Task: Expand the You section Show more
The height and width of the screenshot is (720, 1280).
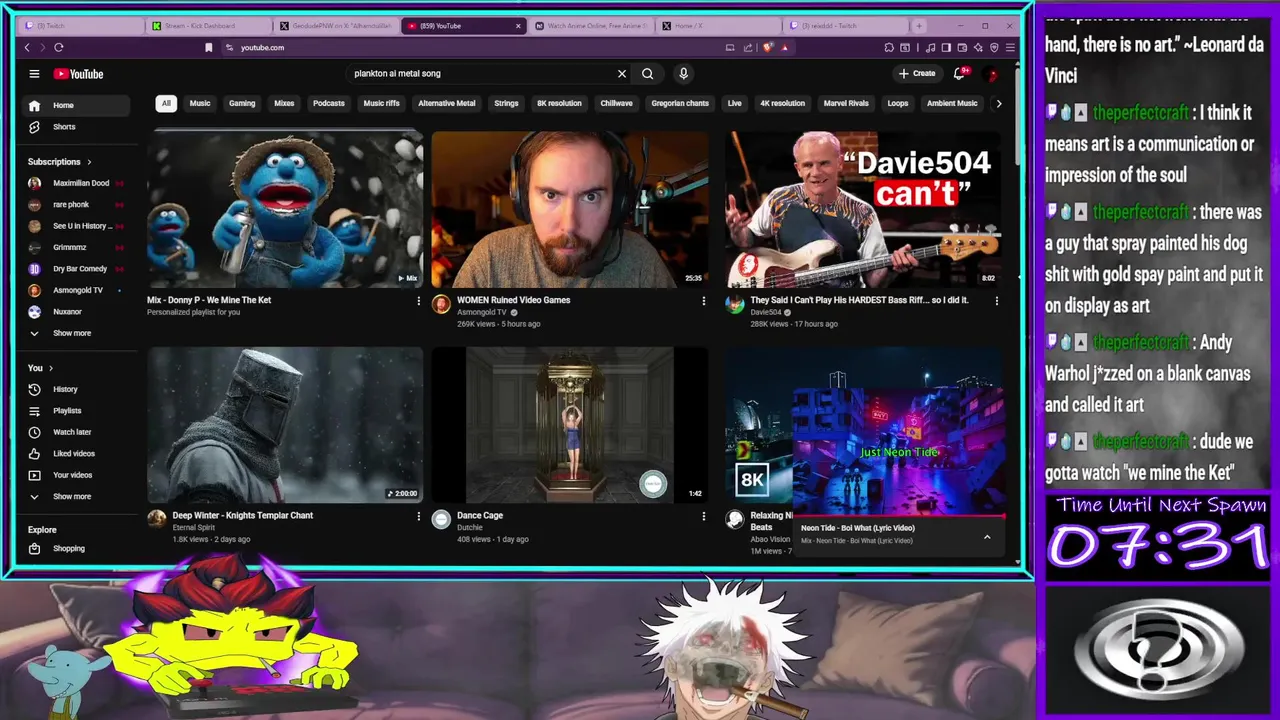Action: [x=78, y=497]
